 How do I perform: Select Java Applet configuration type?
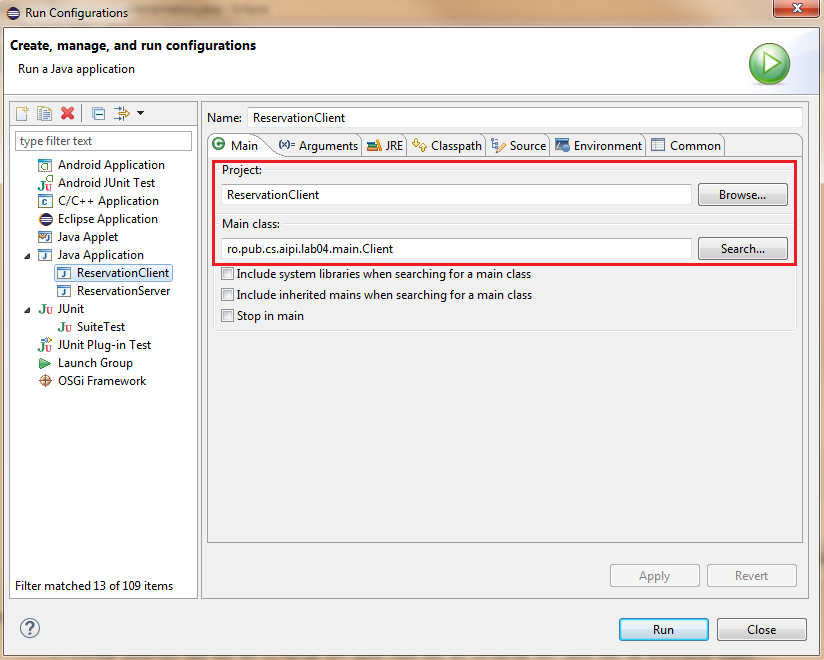point(78,237)
